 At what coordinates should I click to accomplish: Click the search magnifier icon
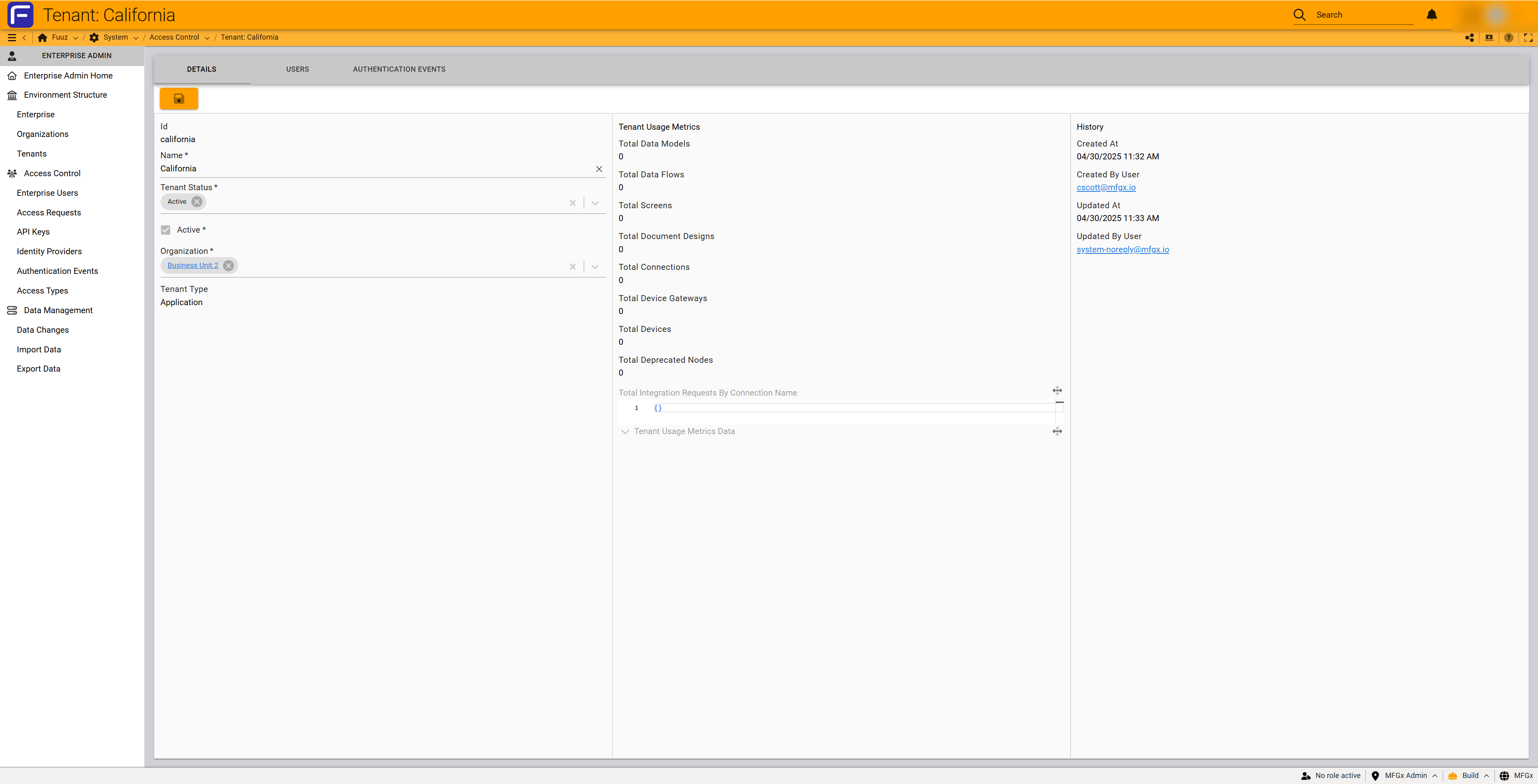(1300, 15)
